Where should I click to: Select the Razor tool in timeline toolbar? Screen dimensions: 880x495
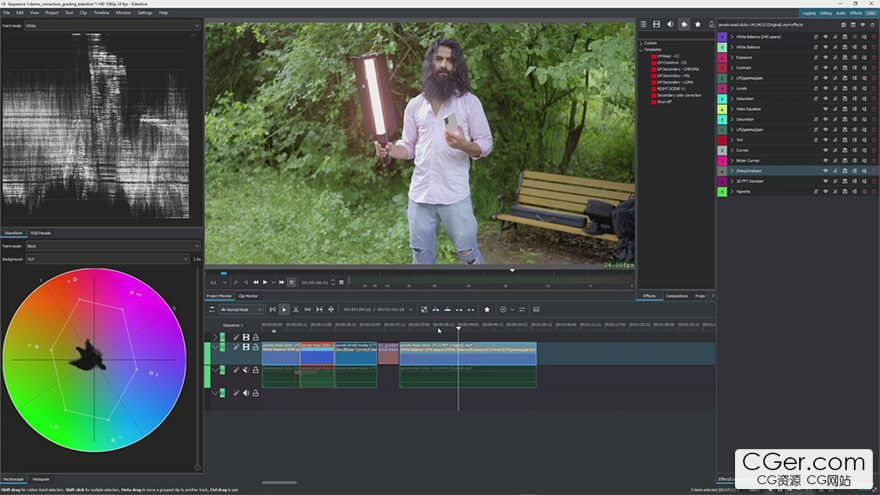click(296, 309)
